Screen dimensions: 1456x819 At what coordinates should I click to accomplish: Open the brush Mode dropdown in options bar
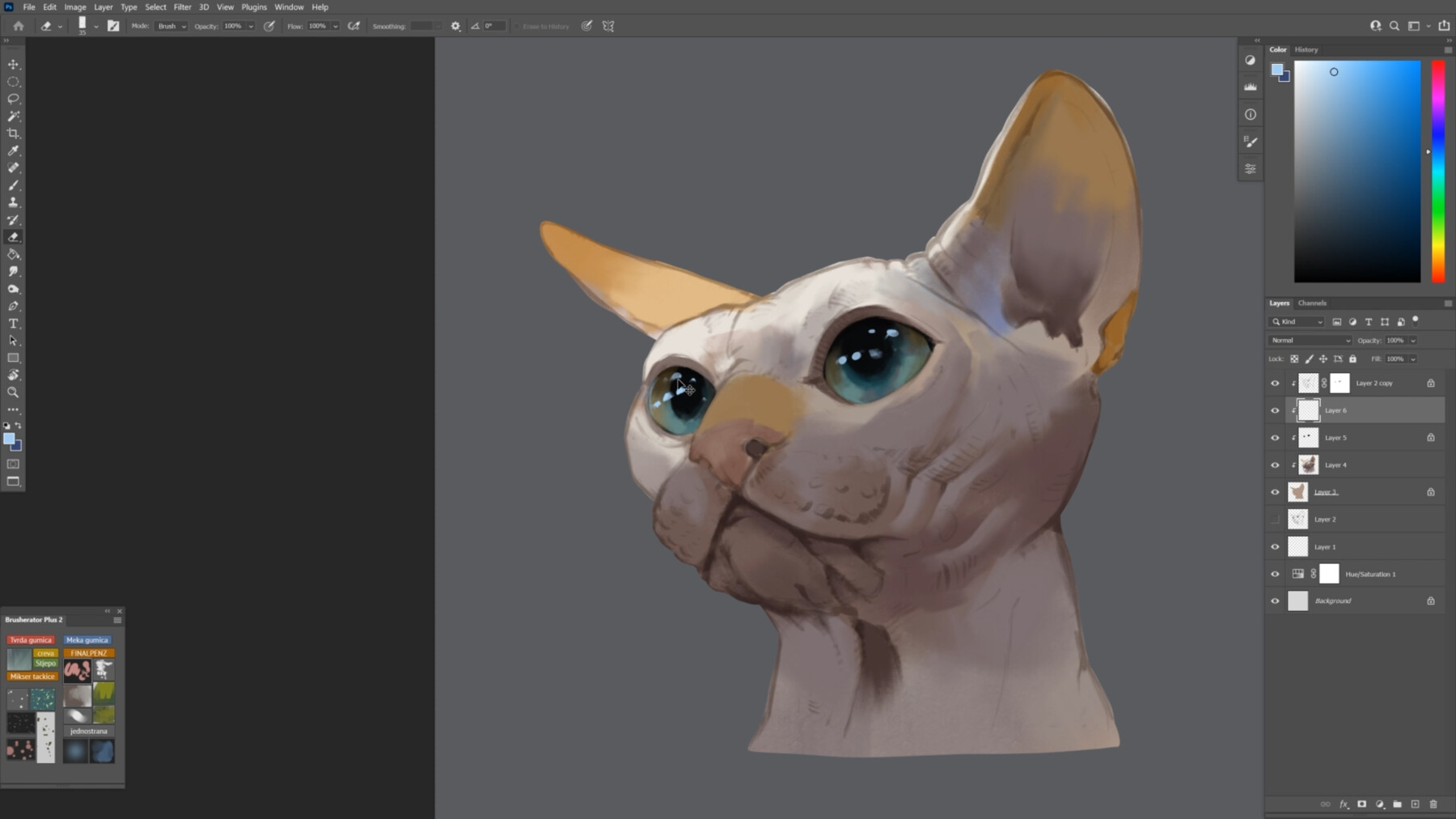[170, 25]
